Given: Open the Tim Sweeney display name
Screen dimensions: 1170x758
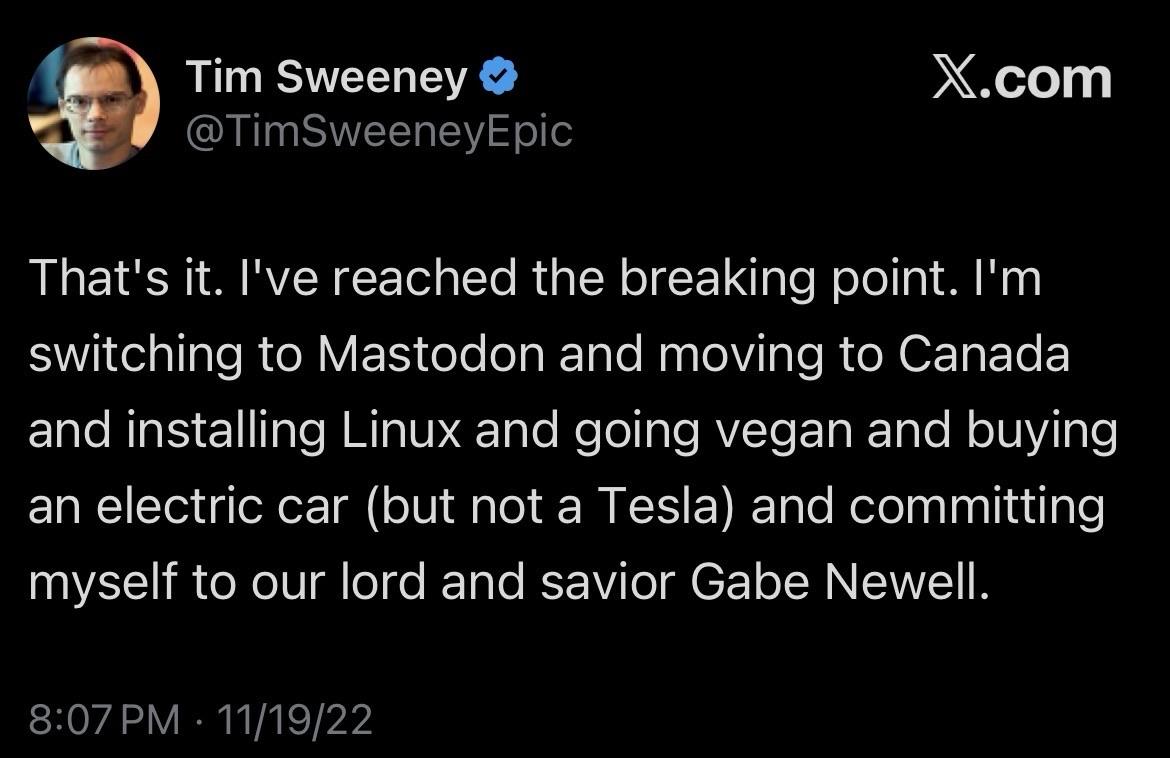Looking at the screenshot, I should coord(326,78).
